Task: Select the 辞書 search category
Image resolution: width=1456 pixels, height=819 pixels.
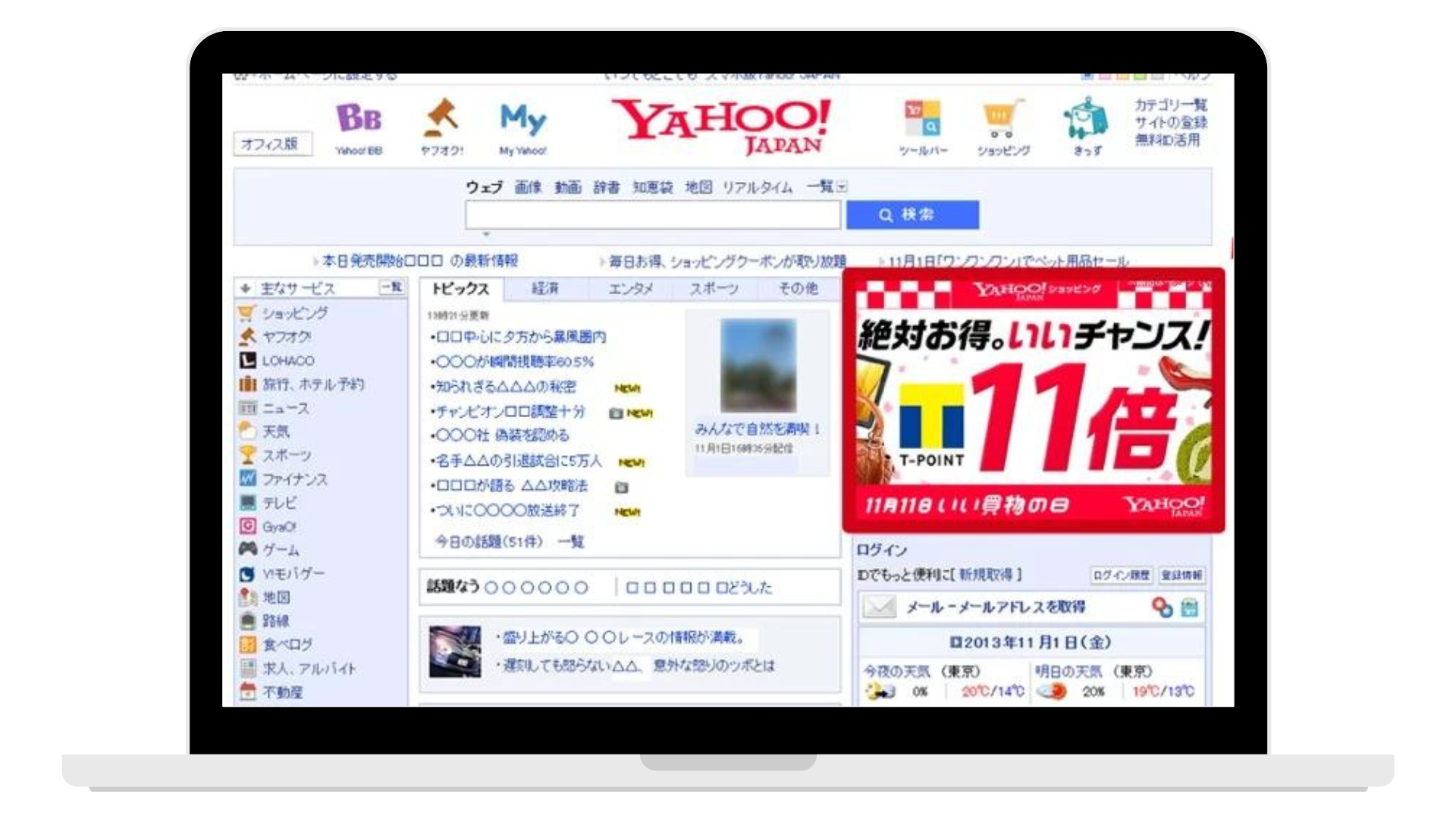Action: pyautogui.click(x=606, y=187)
